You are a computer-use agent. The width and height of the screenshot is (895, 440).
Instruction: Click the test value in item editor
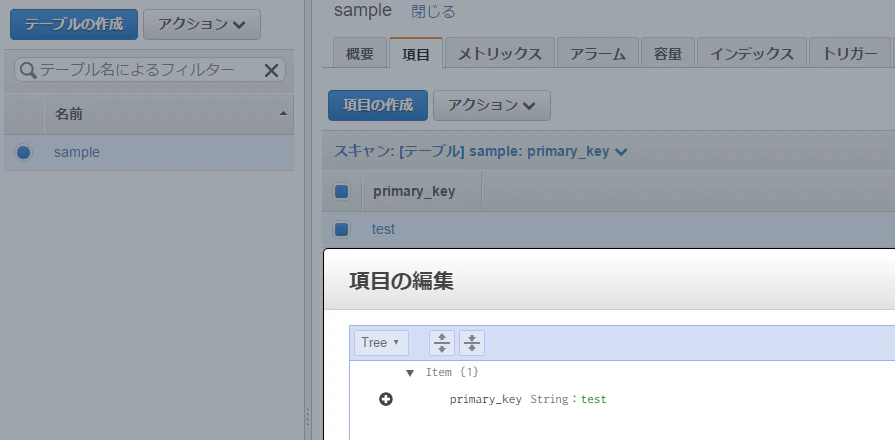click(594, 399)
